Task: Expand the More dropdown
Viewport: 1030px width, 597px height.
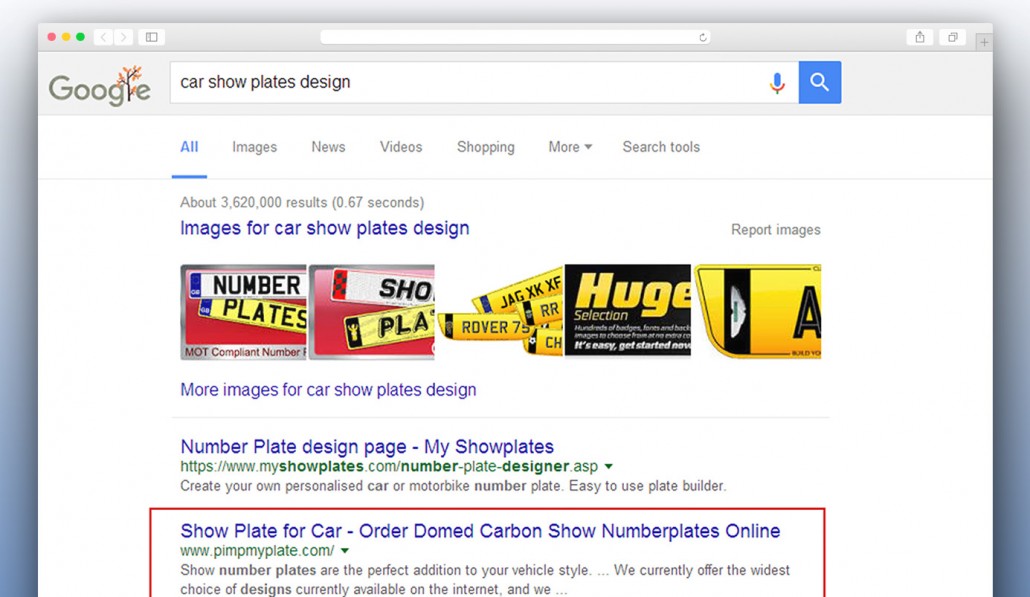Action: click(x=570, y=147)
